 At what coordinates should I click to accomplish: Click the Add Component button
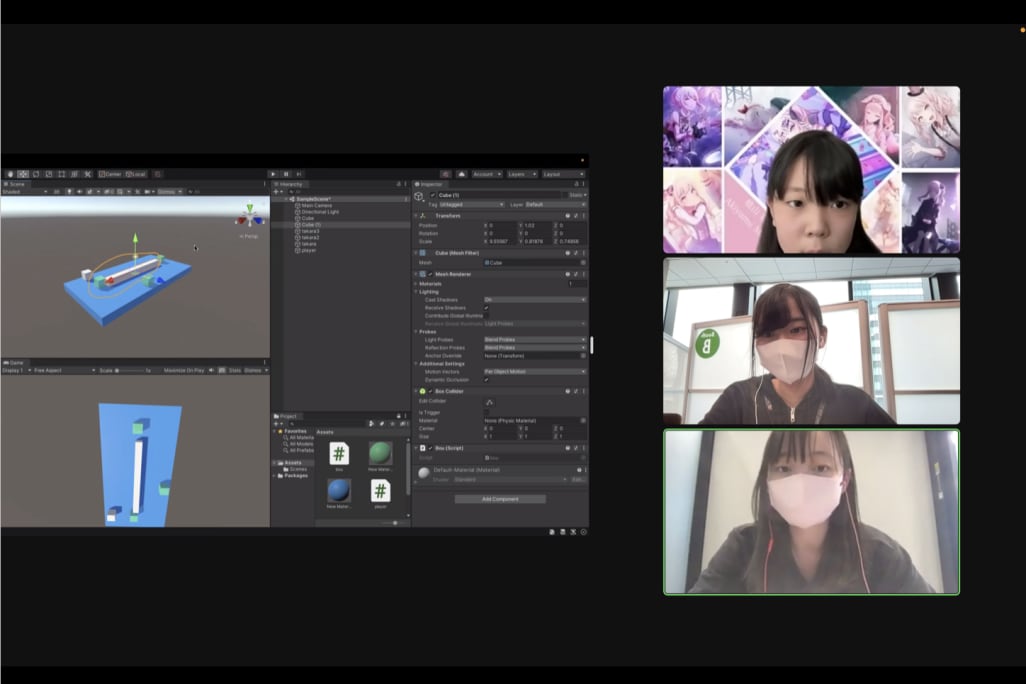(x=500, y=499)
